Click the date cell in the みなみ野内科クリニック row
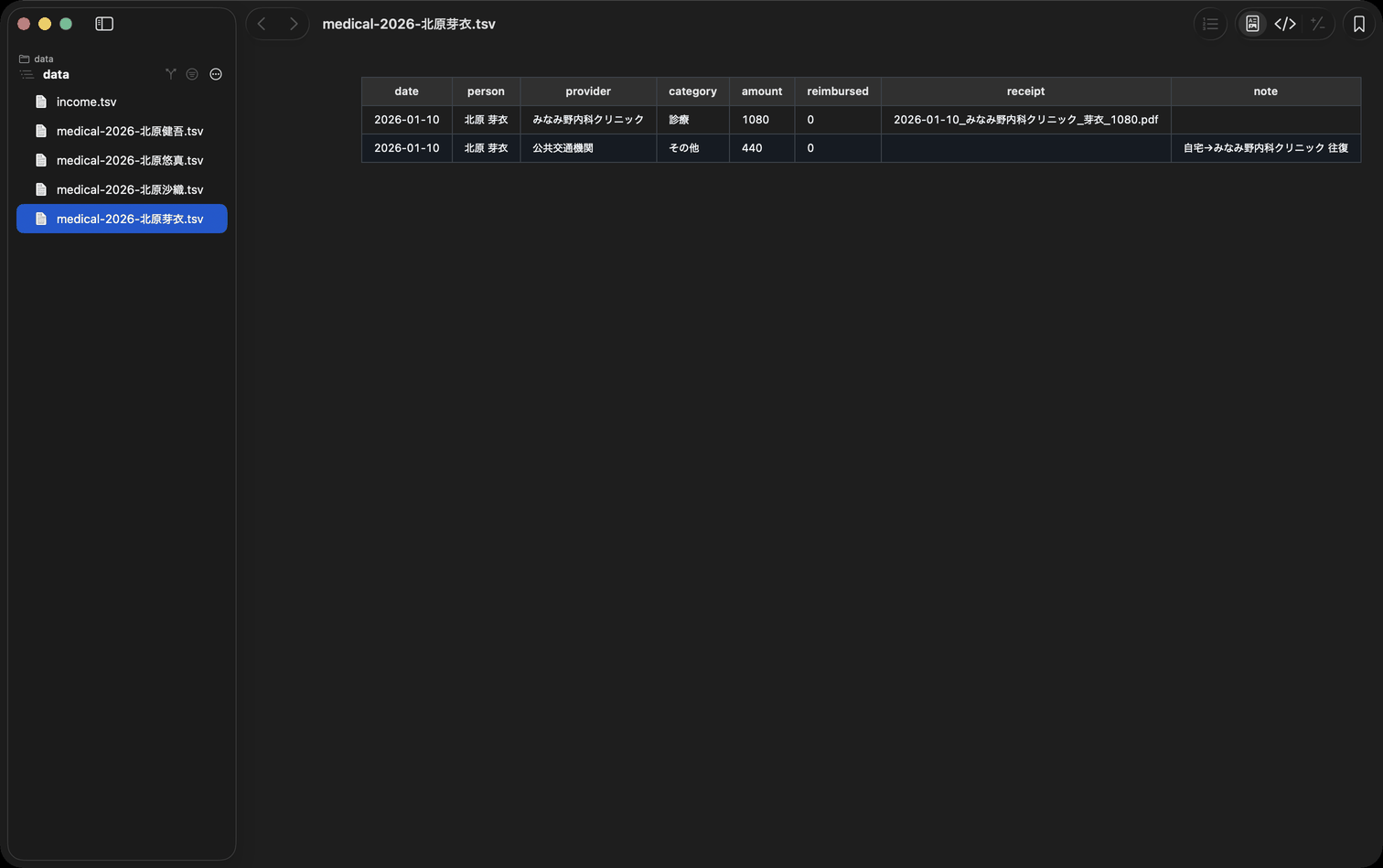This screenshot has height=868, width=1383. [x=407, y=120]
